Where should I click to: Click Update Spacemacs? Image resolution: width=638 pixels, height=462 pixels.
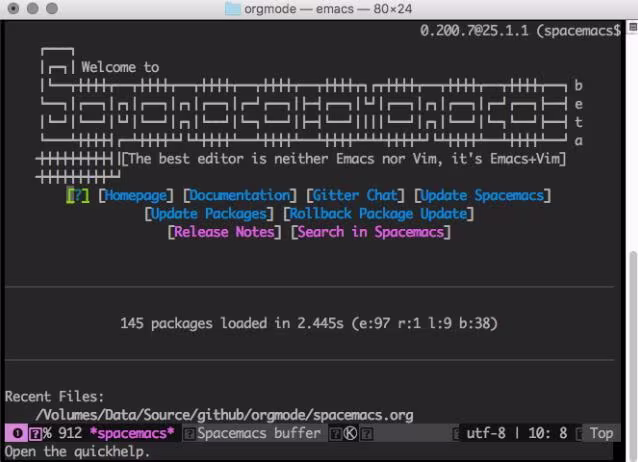[x=482, y=196]
